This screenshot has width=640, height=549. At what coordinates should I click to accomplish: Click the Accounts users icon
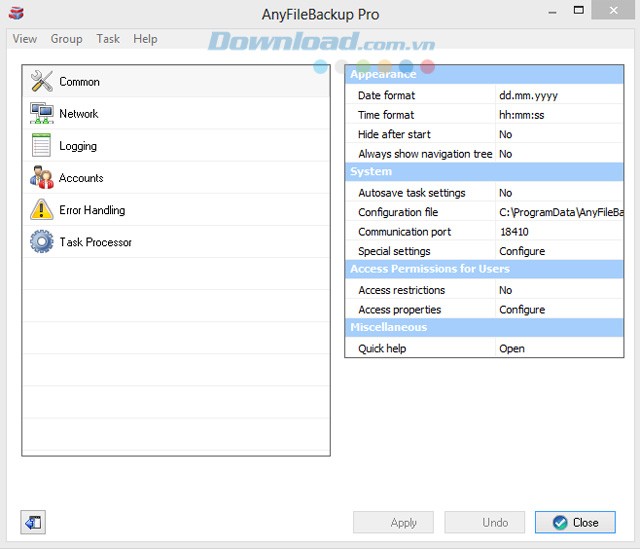(41, 178)
